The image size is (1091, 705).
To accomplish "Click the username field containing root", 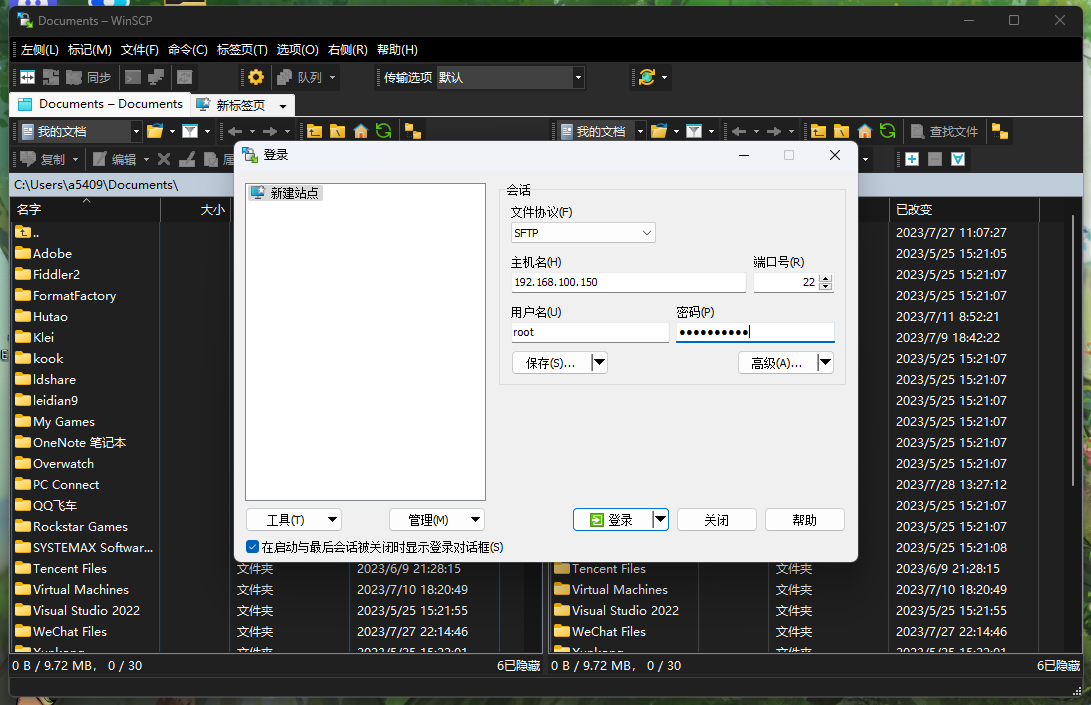I will 589,332.
